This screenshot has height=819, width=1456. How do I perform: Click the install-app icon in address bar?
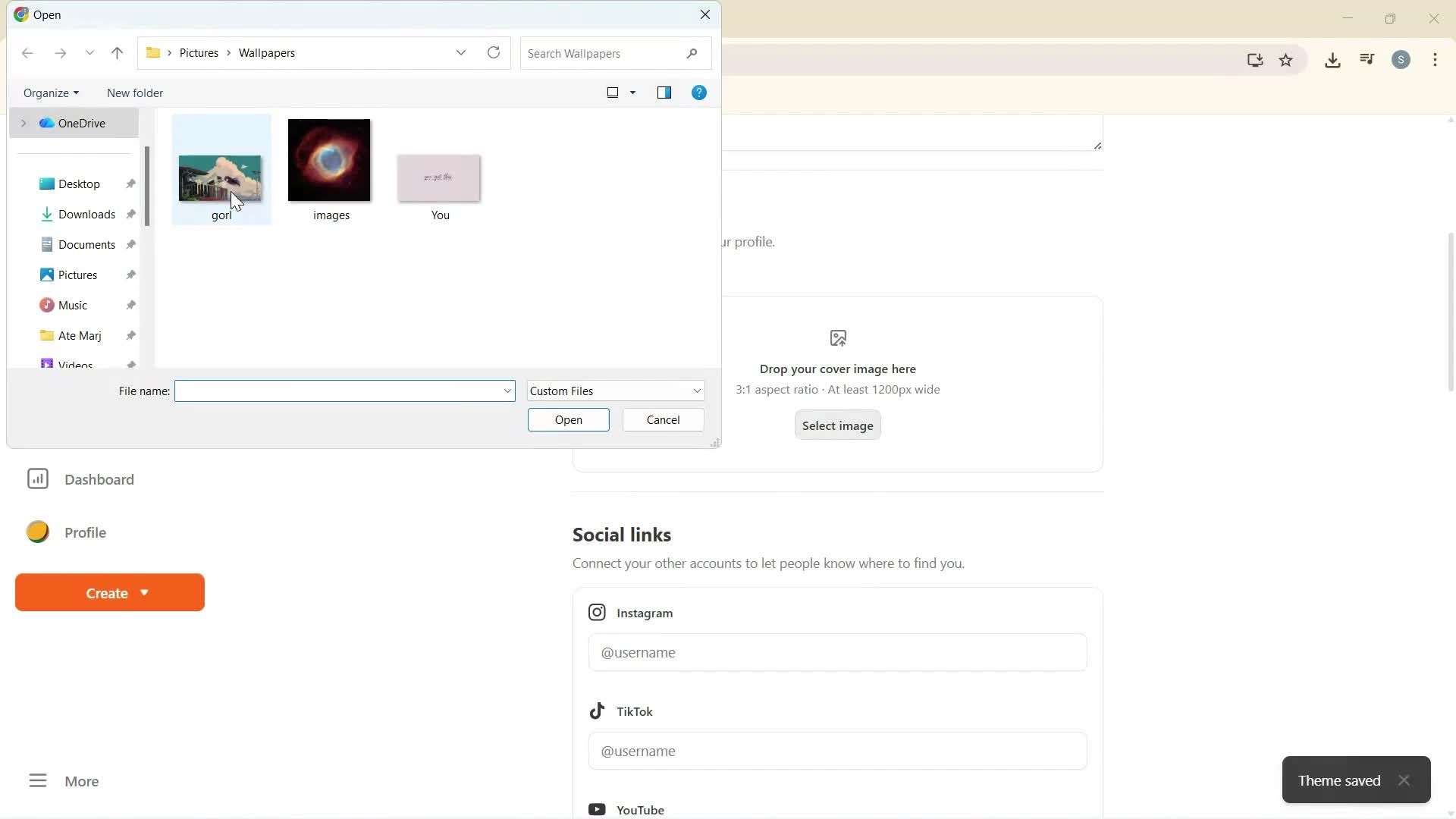[x=1255, y=60]
